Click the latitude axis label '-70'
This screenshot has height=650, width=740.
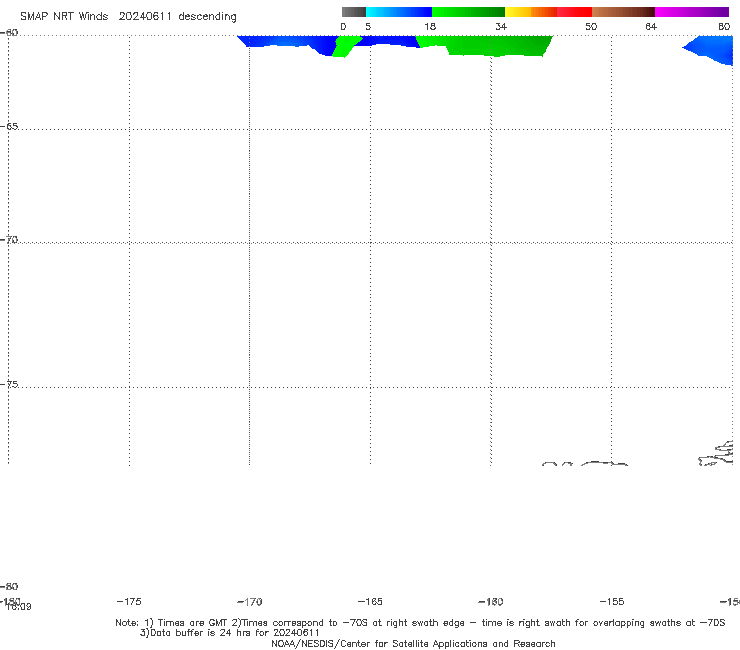coord(9,240)
